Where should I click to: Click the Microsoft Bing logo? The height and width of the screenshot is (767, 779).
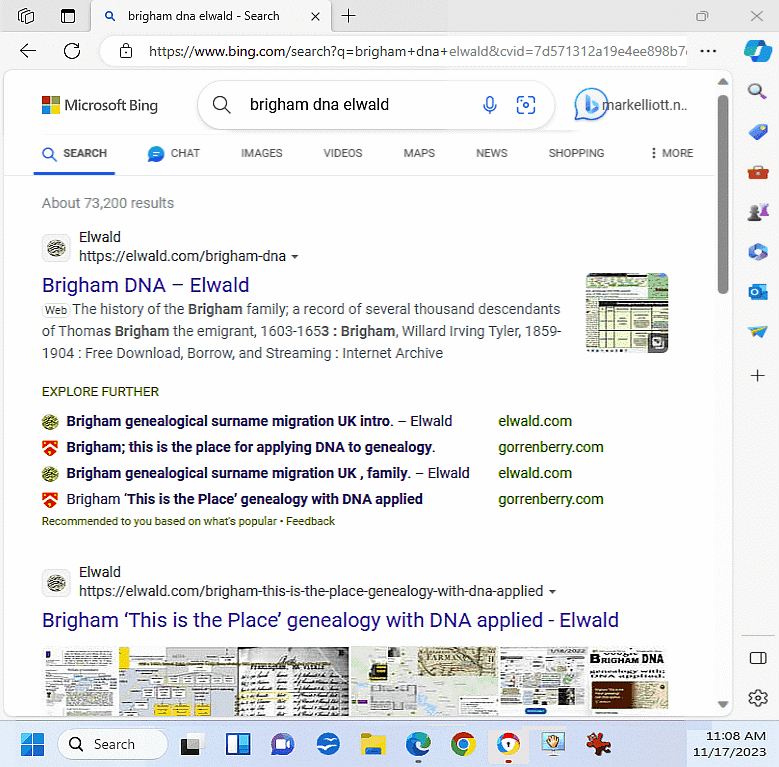[x=100, y=105]
